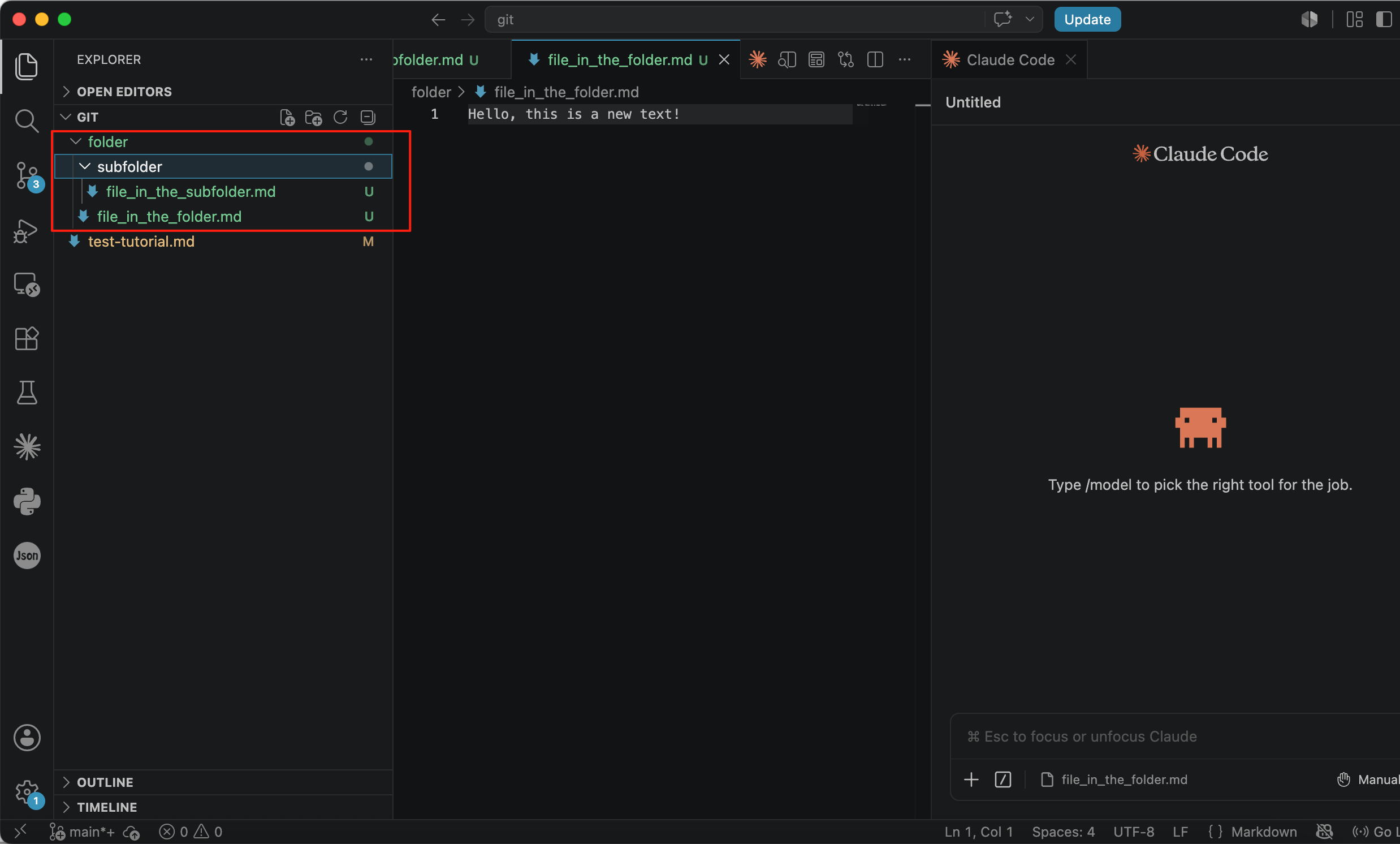
Task: Open the Remote Explorer view
Action: (x=26, y=284)
